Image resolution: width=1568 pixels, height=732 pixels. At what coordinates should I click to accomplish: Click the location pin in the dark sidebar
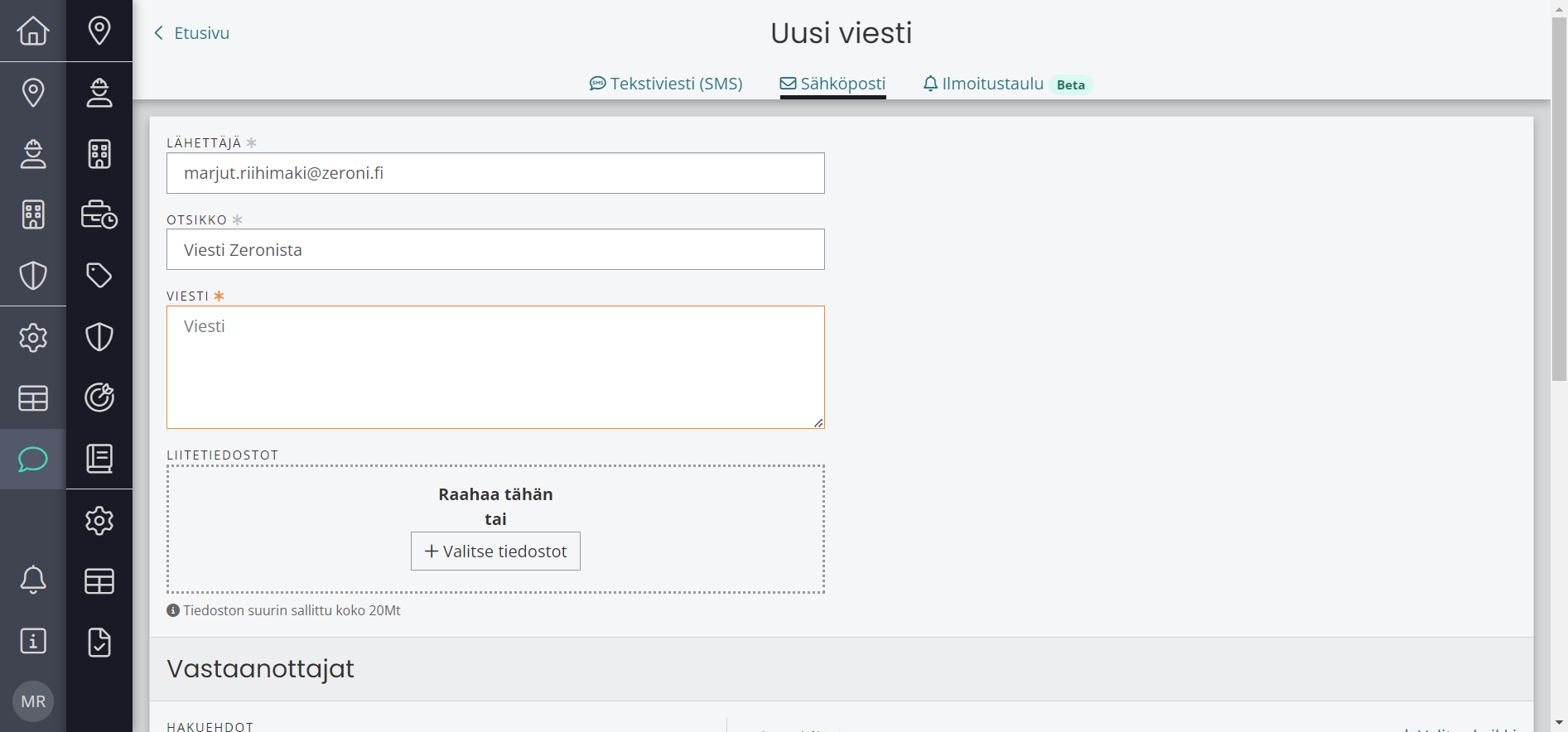click(99, 31)
